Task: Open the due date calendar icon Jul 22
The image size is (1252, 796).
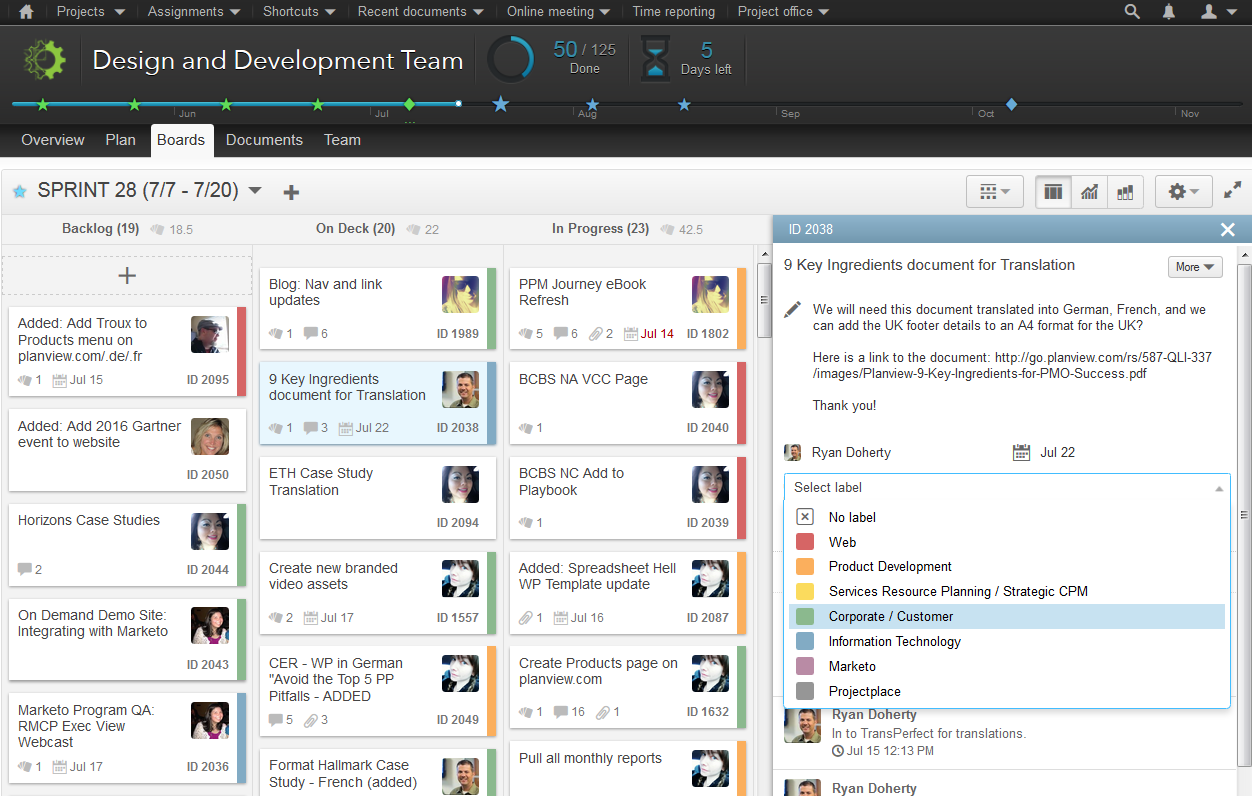Action: point(1021,452)
